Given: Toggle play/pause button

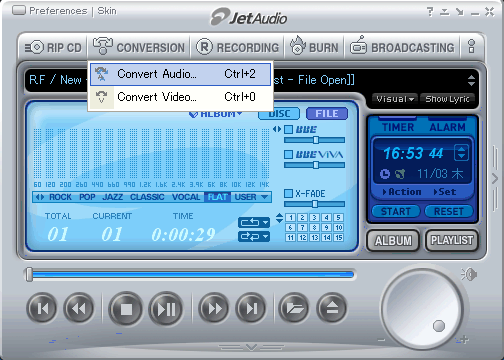Looking at the screenshot, I should click(166, 309).
